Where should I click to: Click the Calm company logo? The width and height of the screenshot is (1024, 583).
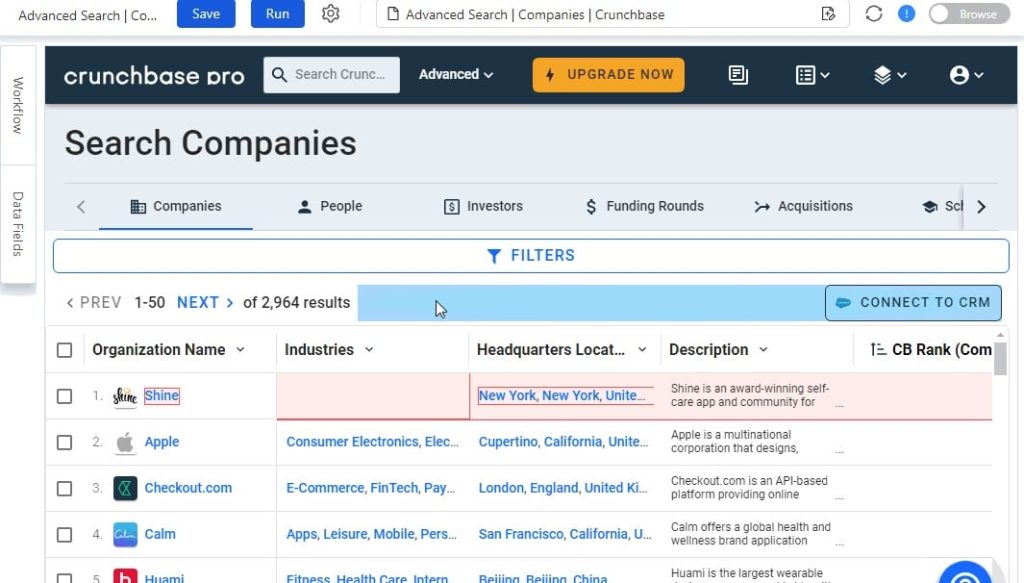point(125,535)
